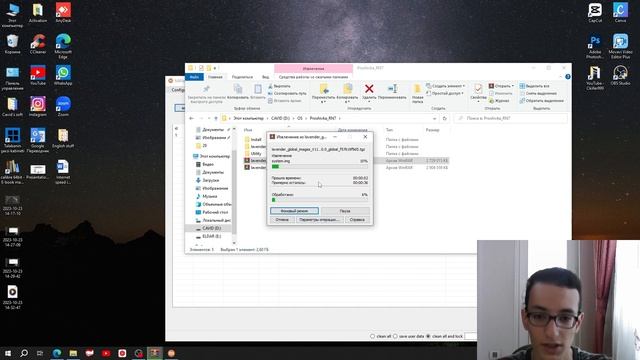This screenshot has height=360, width=640.
Task: Open the OBS Studio desktop shortcut
Action: [620, 76]
